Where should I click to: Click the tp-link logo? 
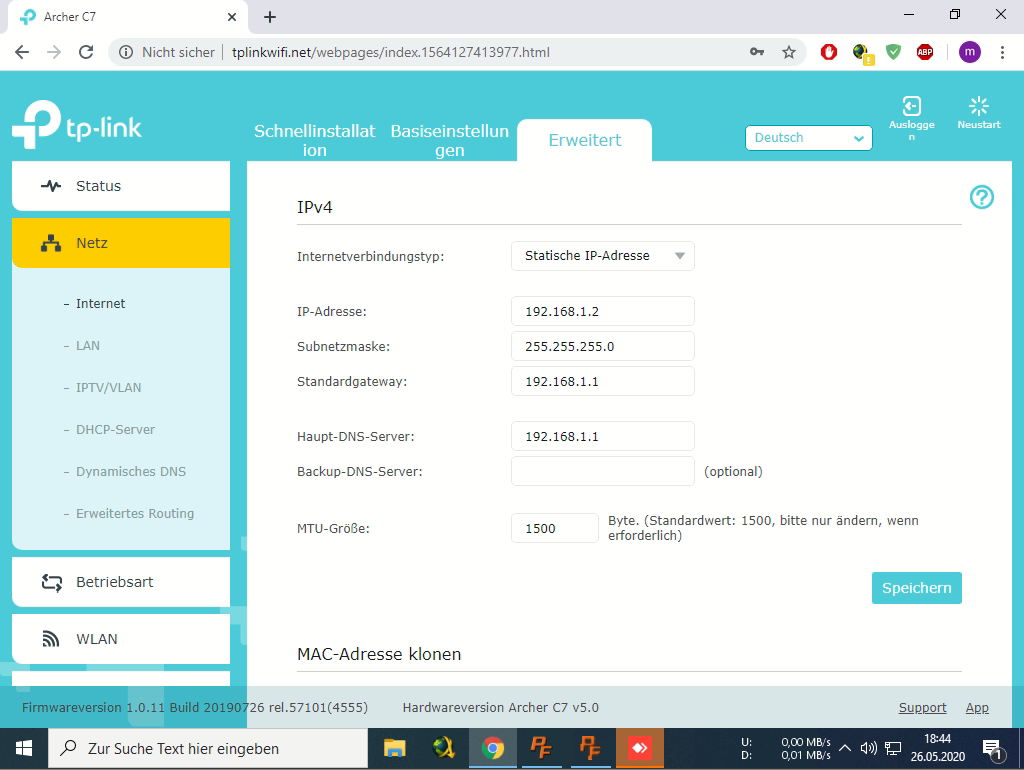[x=77, y=124]
